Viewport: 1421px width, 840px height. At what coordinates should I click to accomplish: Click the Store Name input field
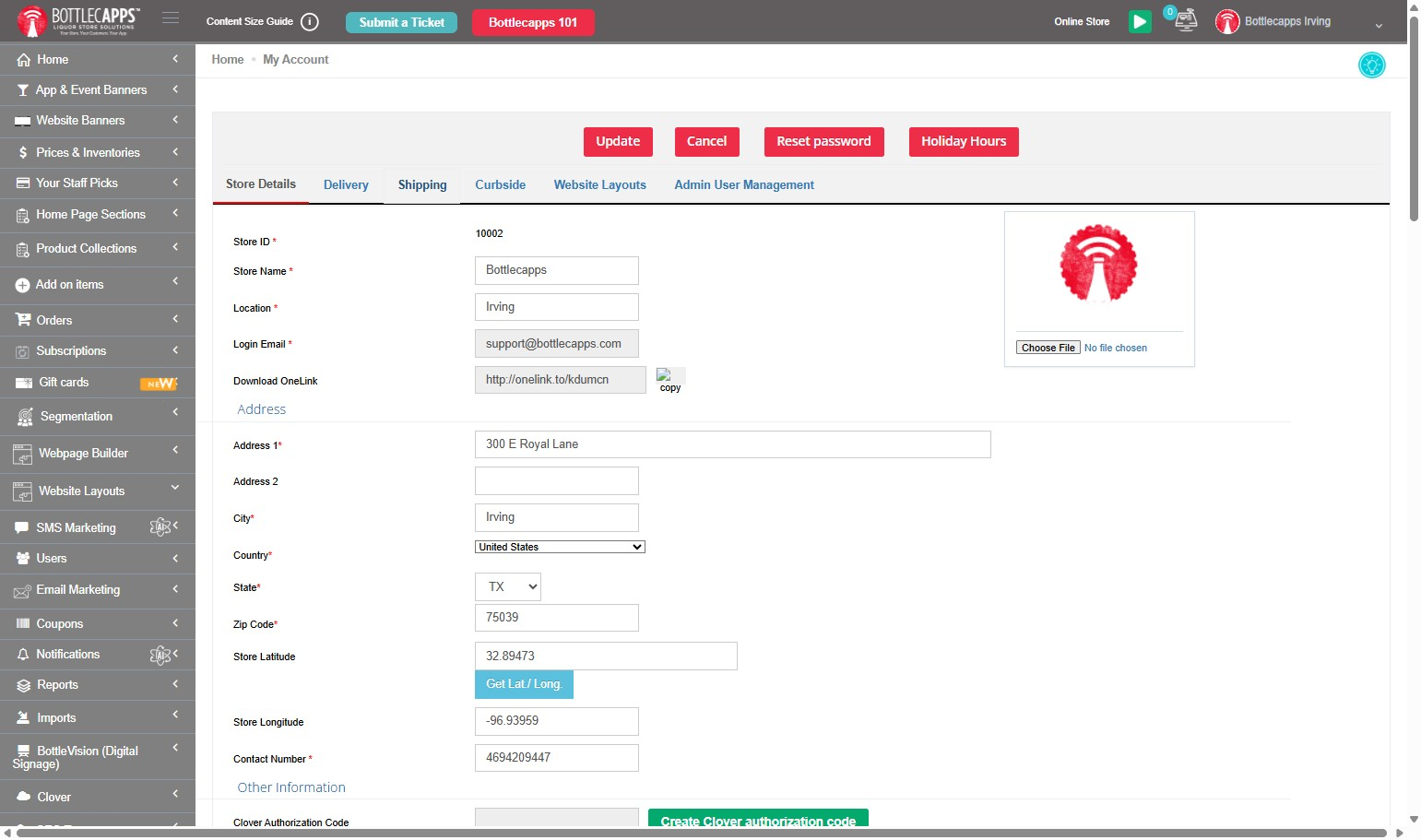pyautogui.click(x=557, y=270)
